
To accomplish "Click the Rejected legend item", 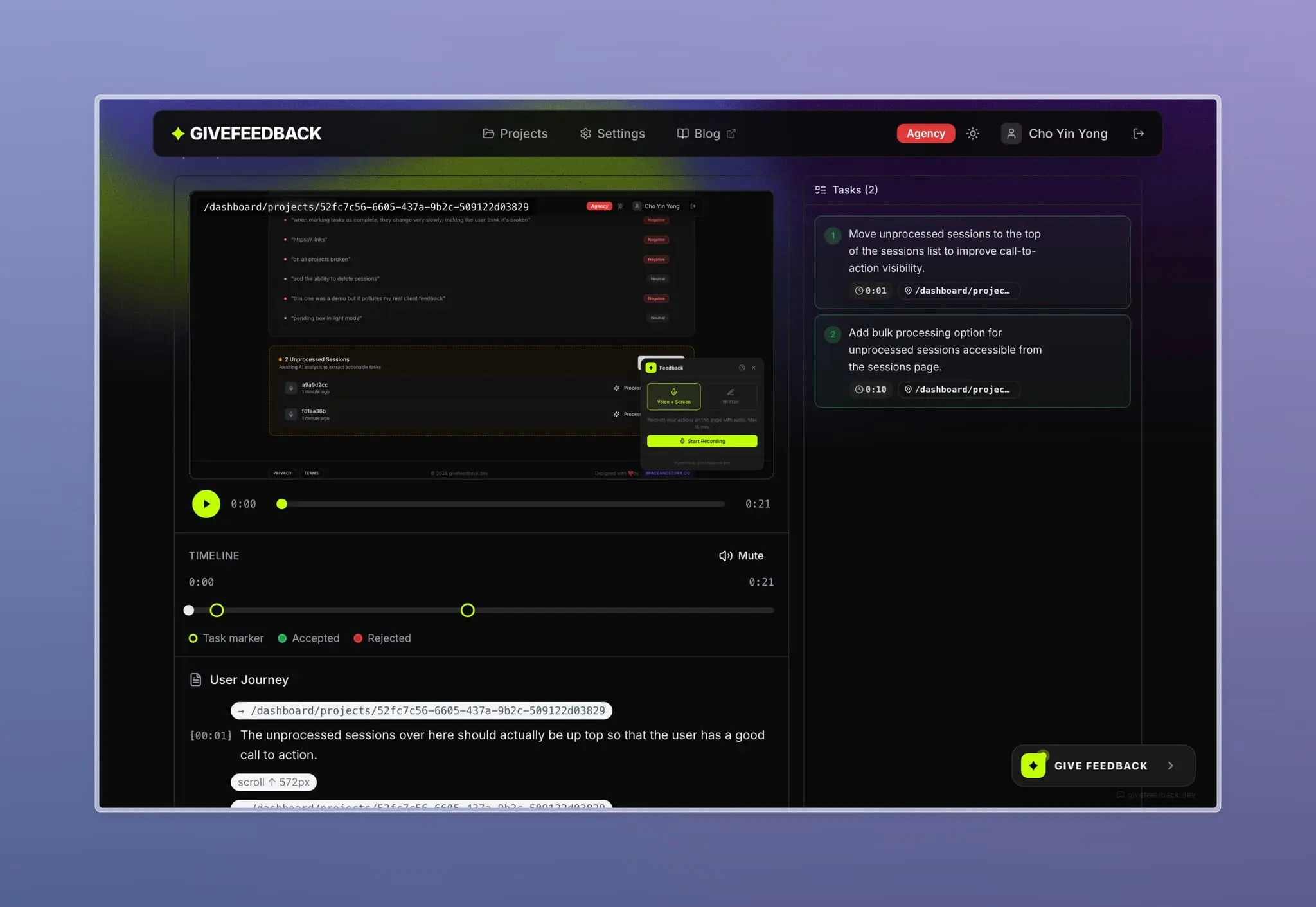I will 382,638.
